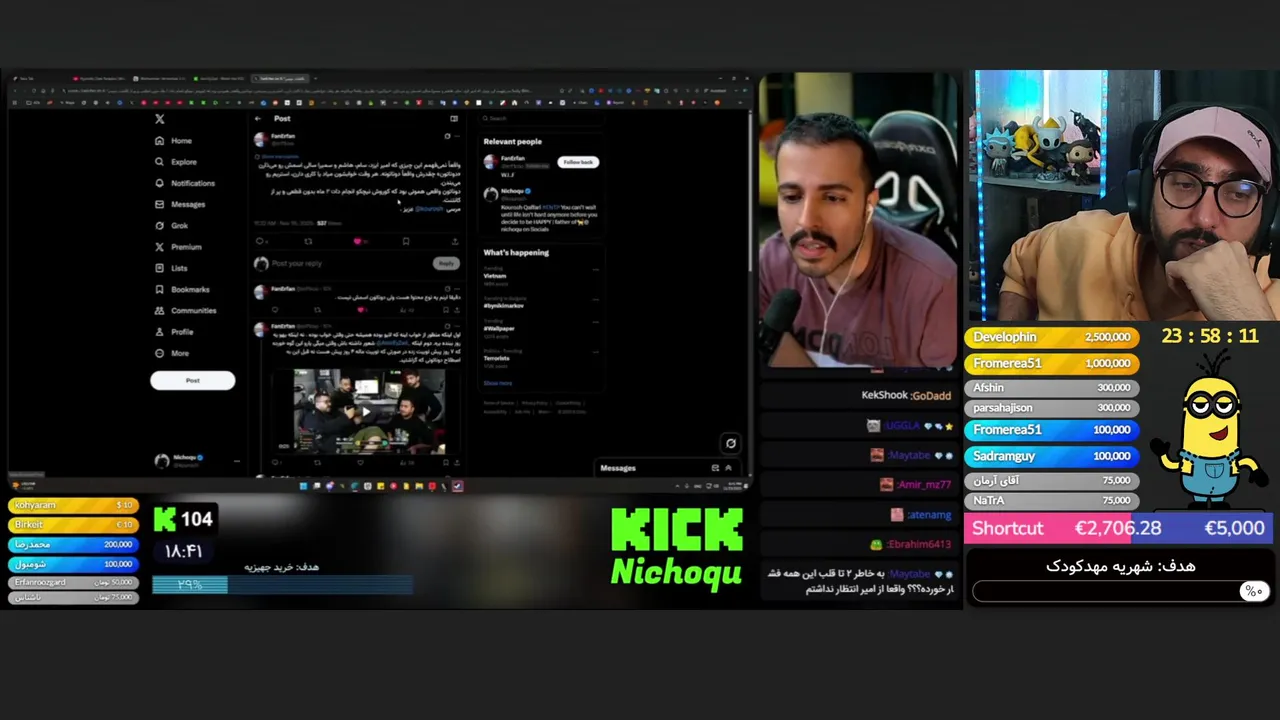Open options for the #Wallpaper trend
The image size is (1280, 720).
tap(596, 323)
